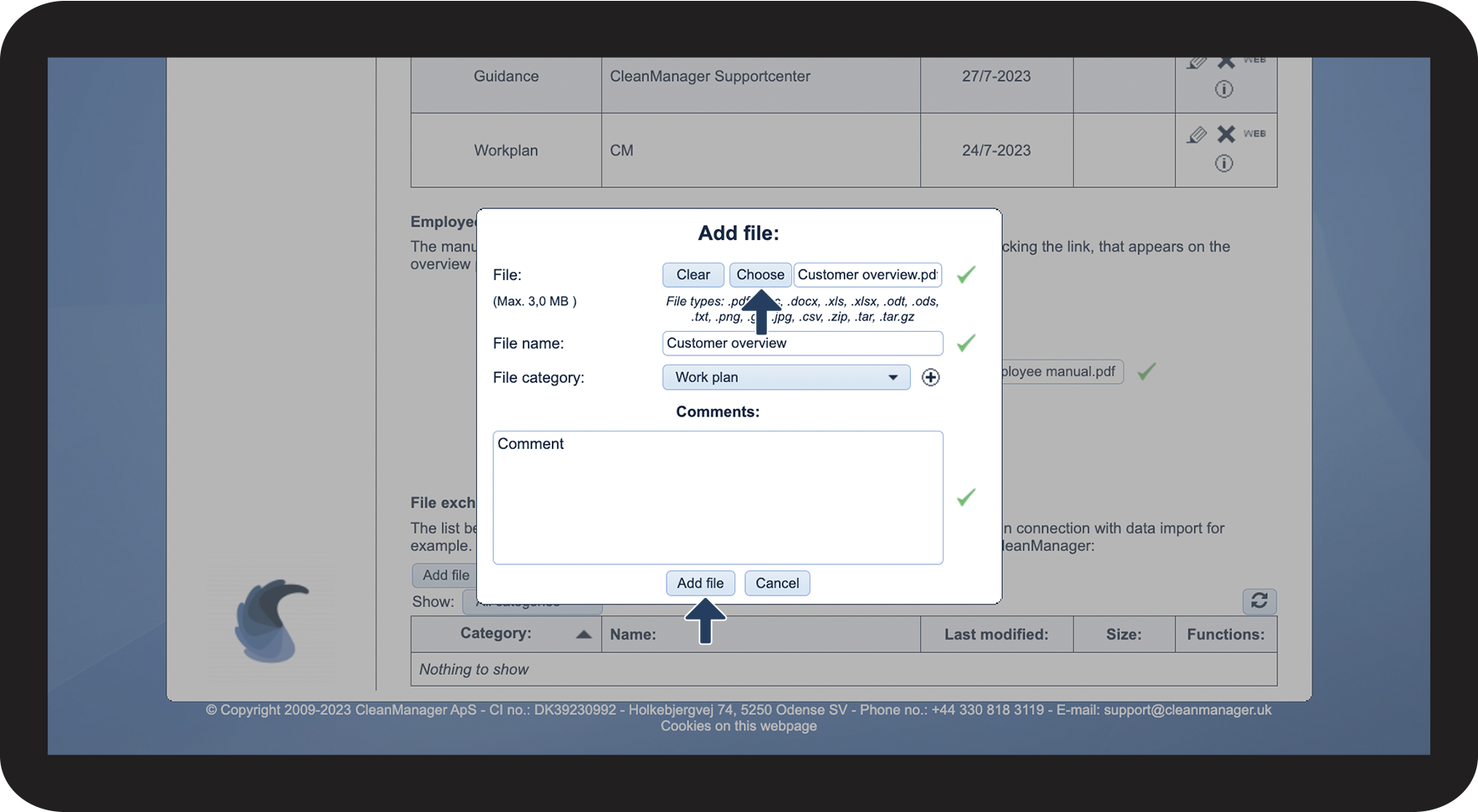Open info icon for the Workplan row

click(1224, 163)
